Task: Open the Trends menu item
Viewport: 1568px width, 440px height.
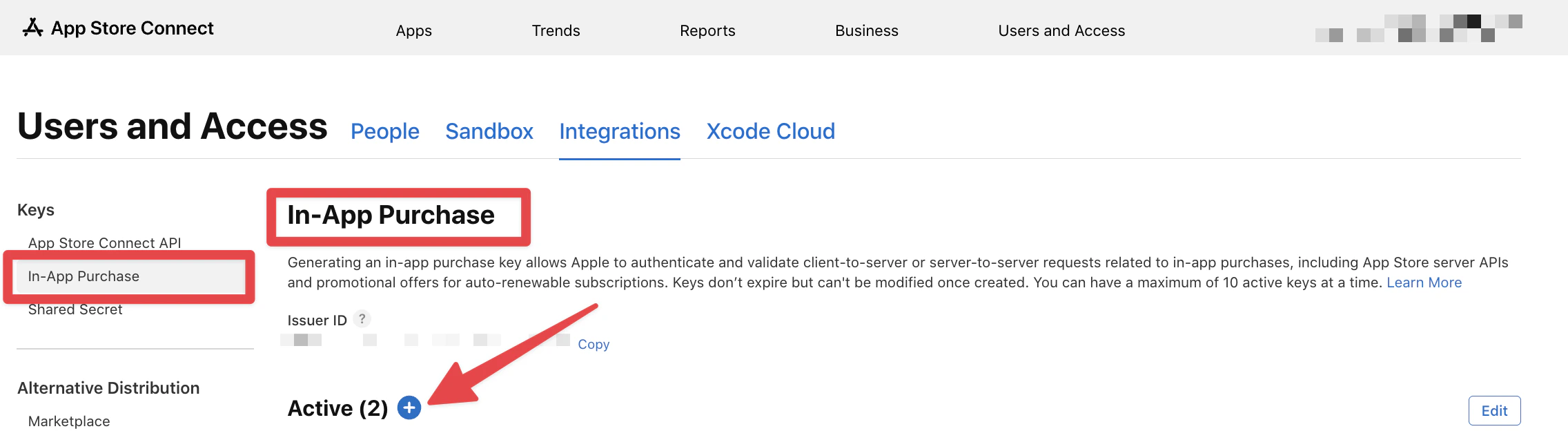Action: (556, 30)
